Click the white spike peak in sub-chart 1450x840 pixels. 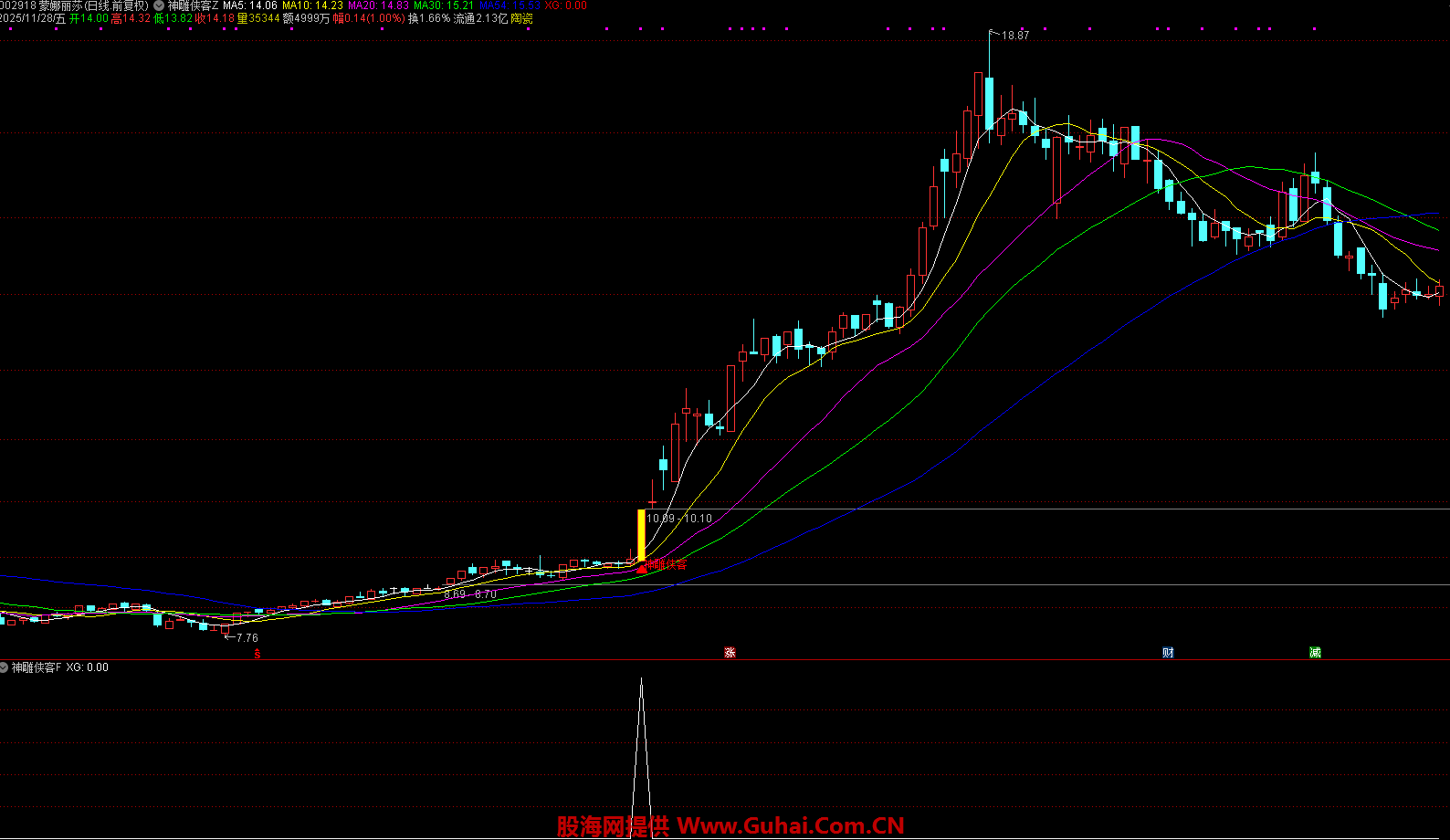pyautogui.click(x=641, y=681)
